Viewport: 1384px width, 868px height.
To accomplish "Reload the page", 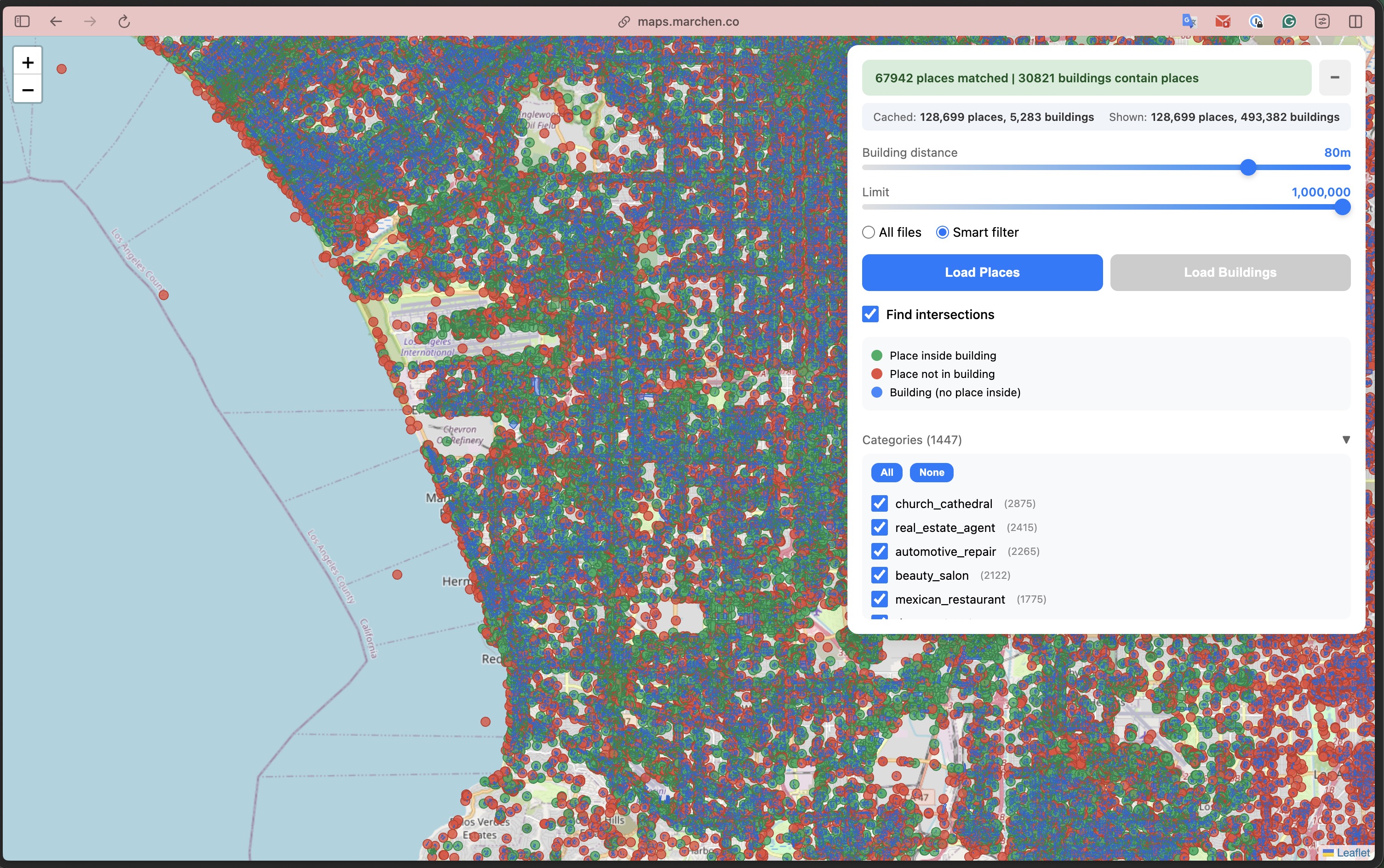I will click(x=124, y=21).
